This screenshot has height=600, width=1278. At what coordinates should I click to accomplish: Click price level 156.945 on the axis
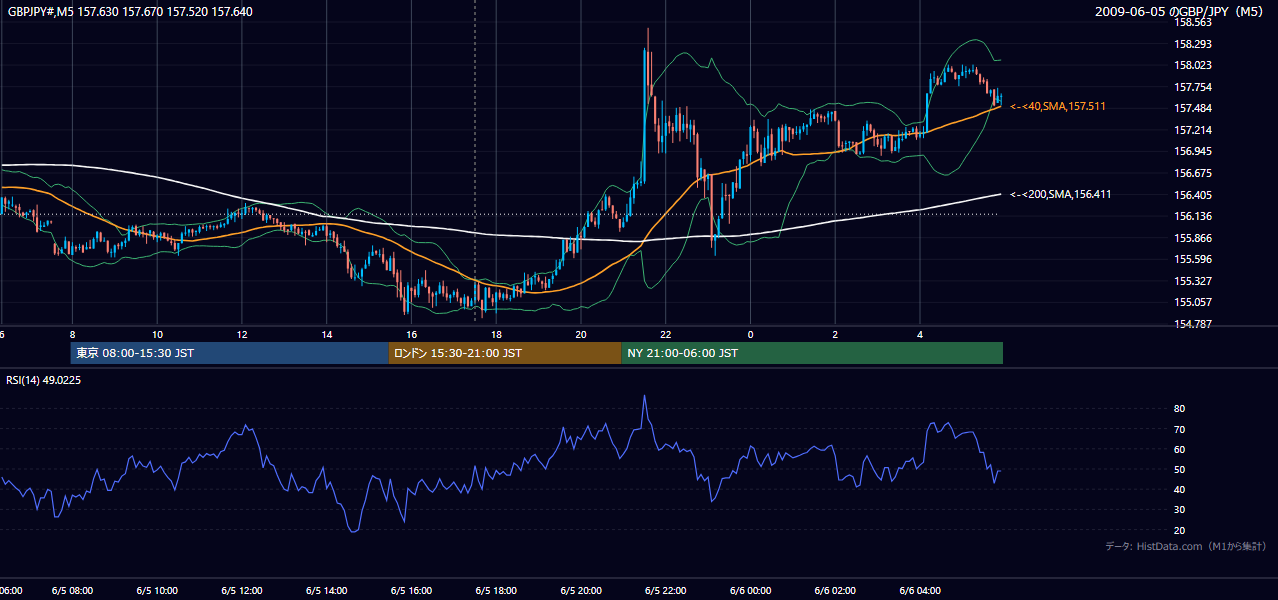(x=1193, y=152)
